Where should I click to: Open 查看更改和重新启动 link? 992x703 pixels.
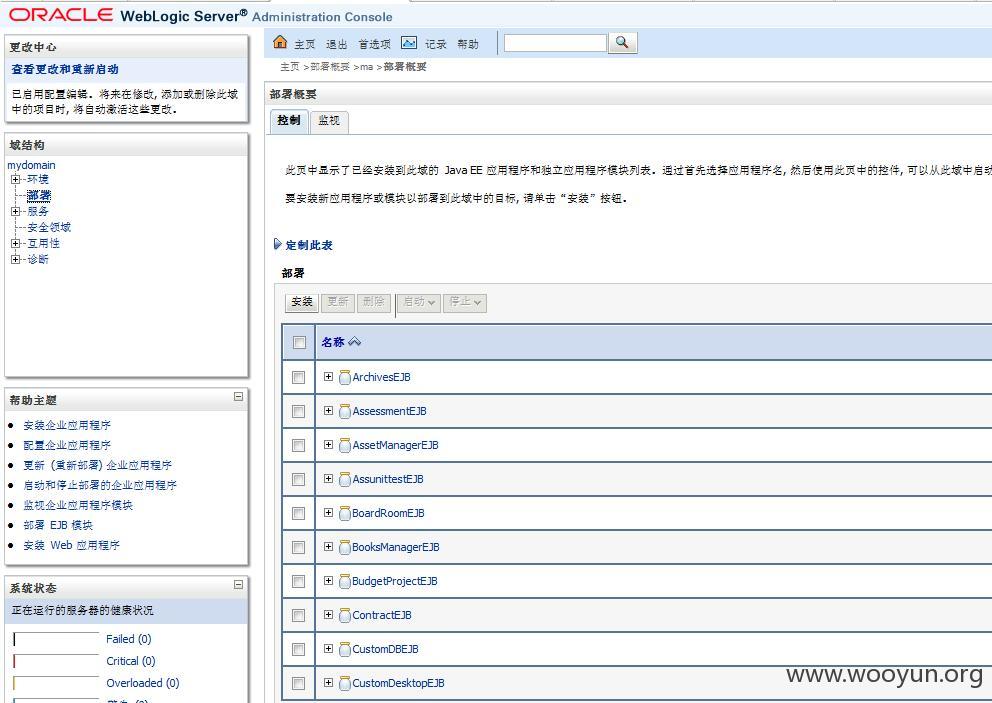[65, 69]
